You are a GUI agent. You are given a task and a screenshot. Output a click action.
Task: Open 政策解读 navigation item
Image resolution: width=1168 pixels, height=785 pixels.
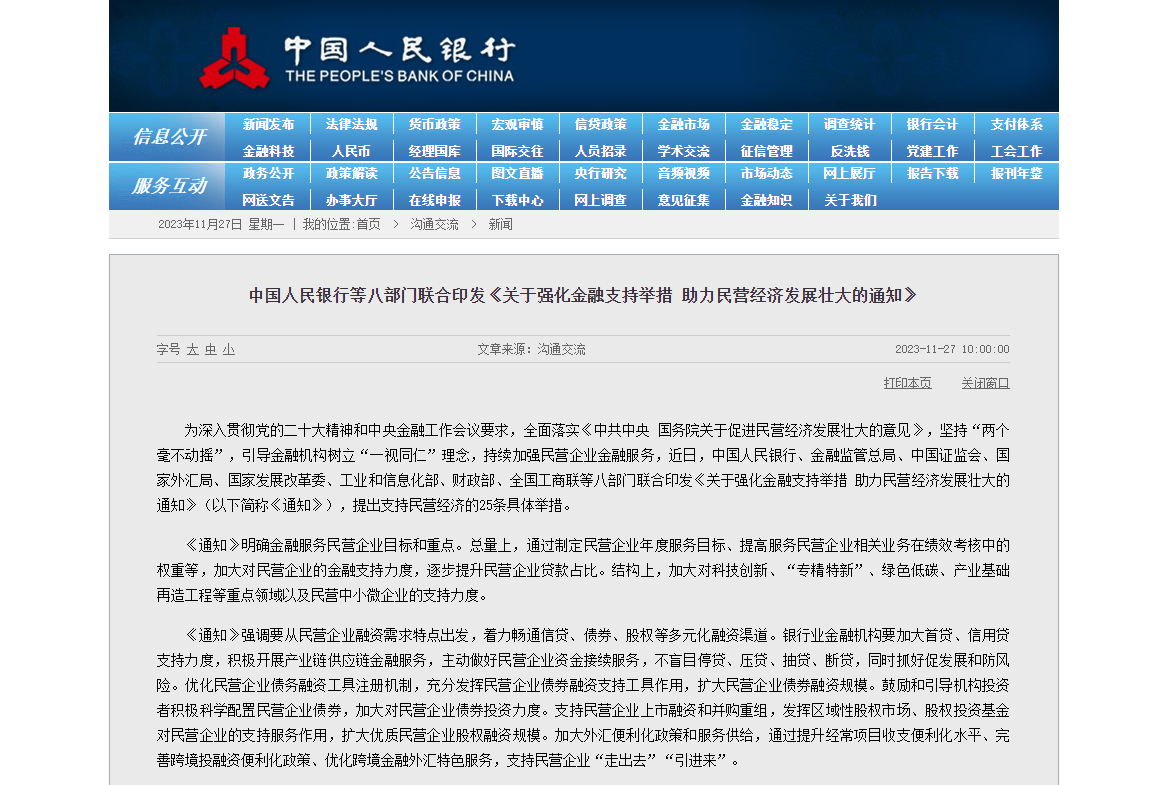click(351, 174)
